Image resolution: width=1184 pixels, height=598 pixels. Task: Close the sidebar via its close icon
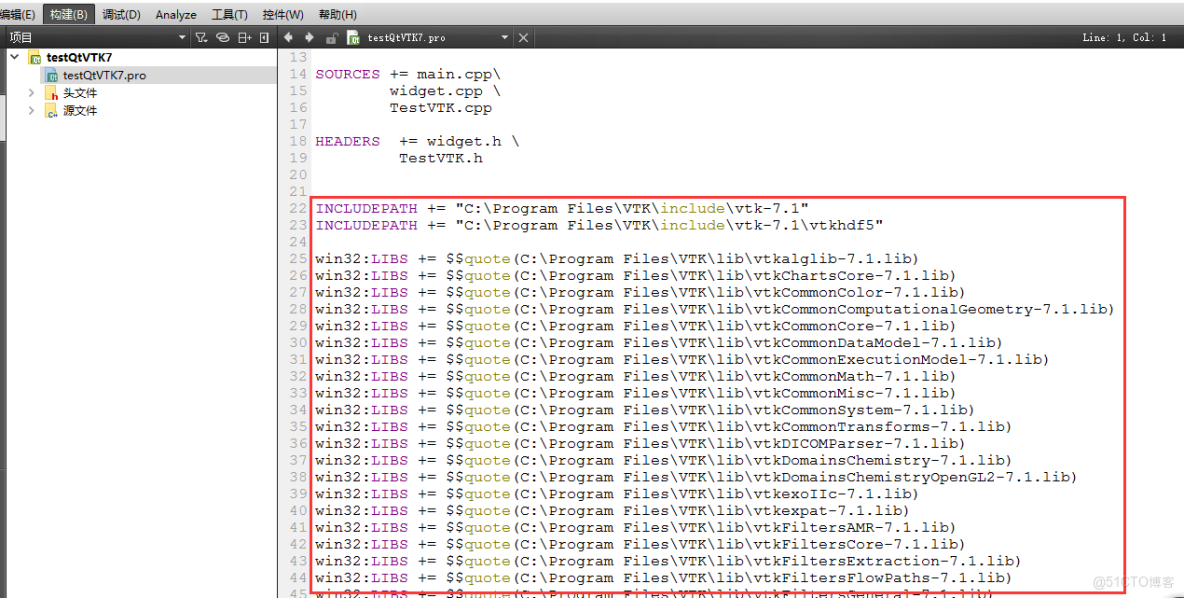point(263,37)
